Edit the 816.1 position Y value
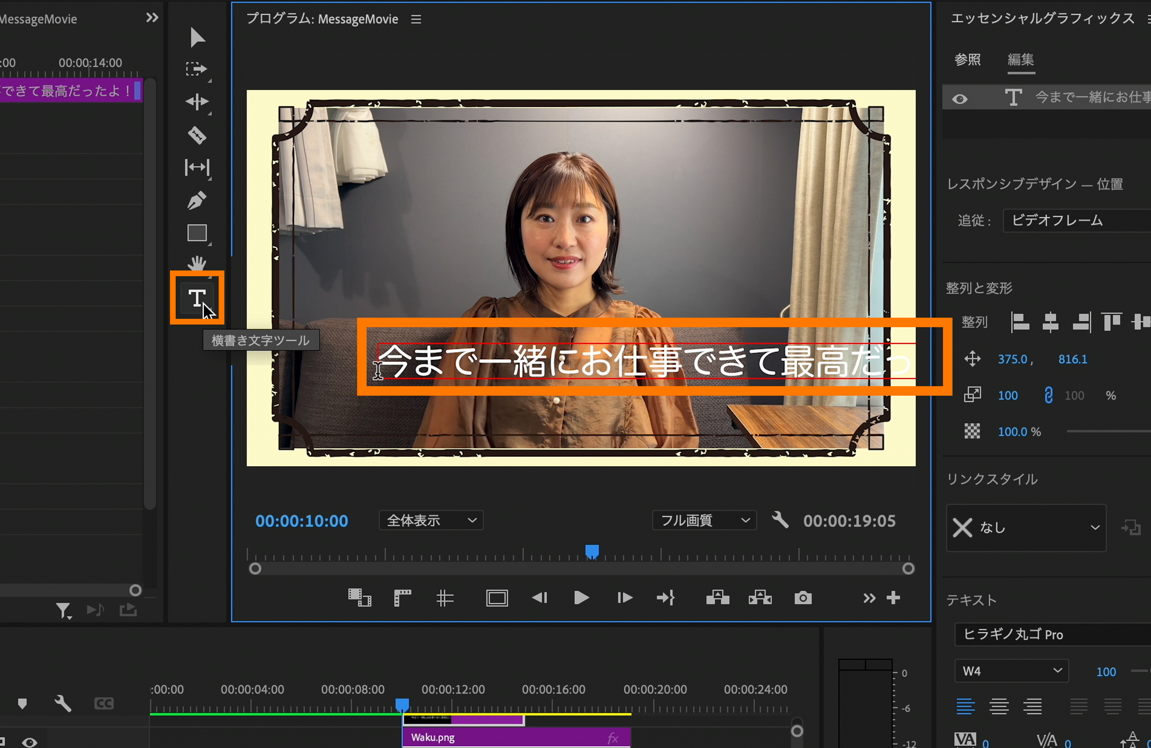 (1072, 359)
